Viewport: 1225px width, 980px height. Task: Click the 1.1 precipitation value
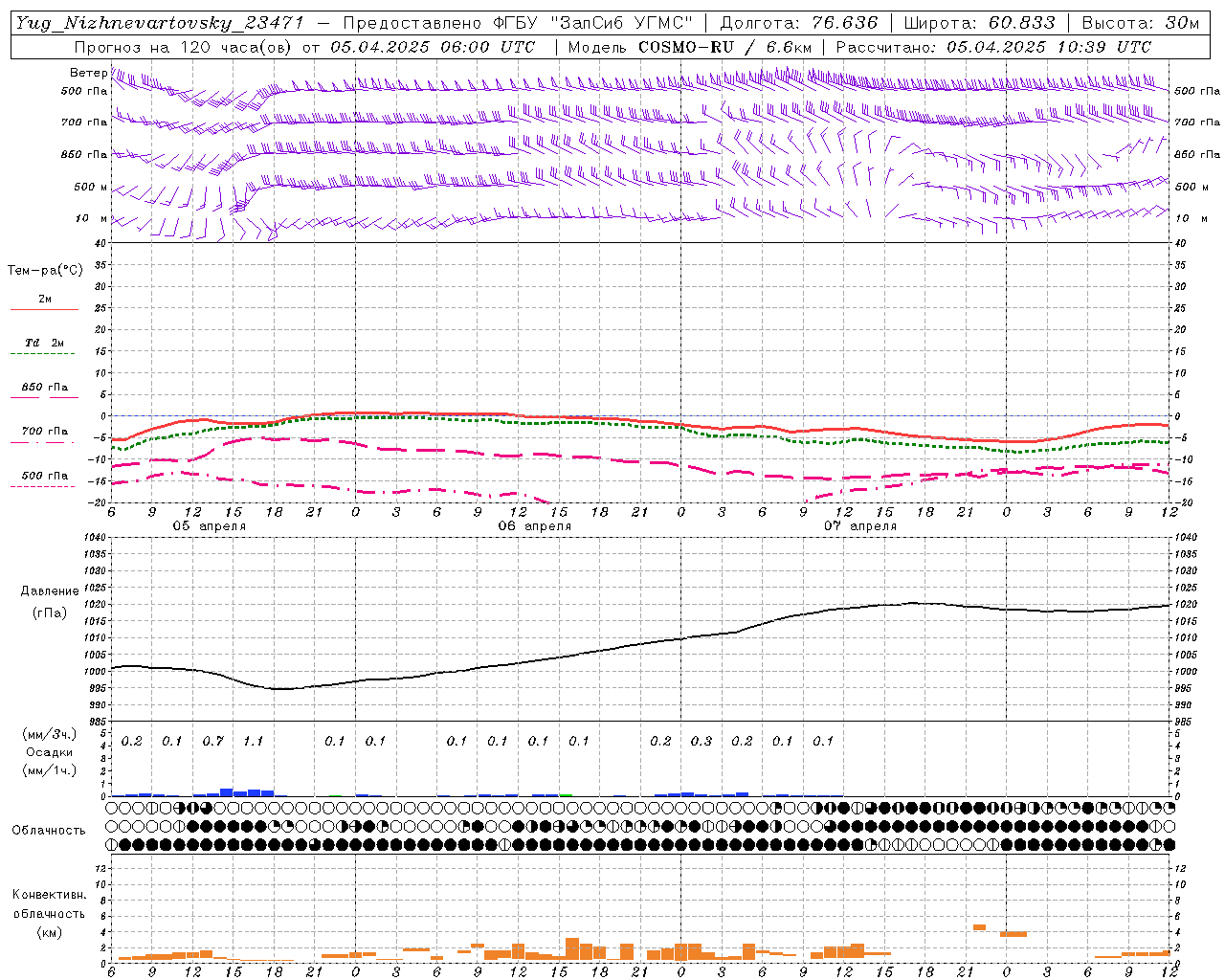coord(254,741)
